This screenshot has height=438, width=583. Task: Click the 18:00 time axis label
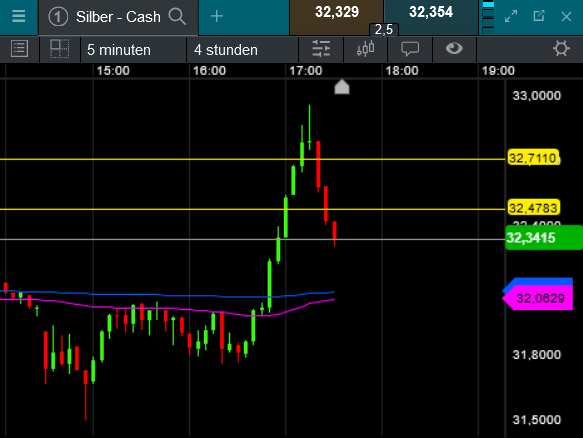(402, 71)
